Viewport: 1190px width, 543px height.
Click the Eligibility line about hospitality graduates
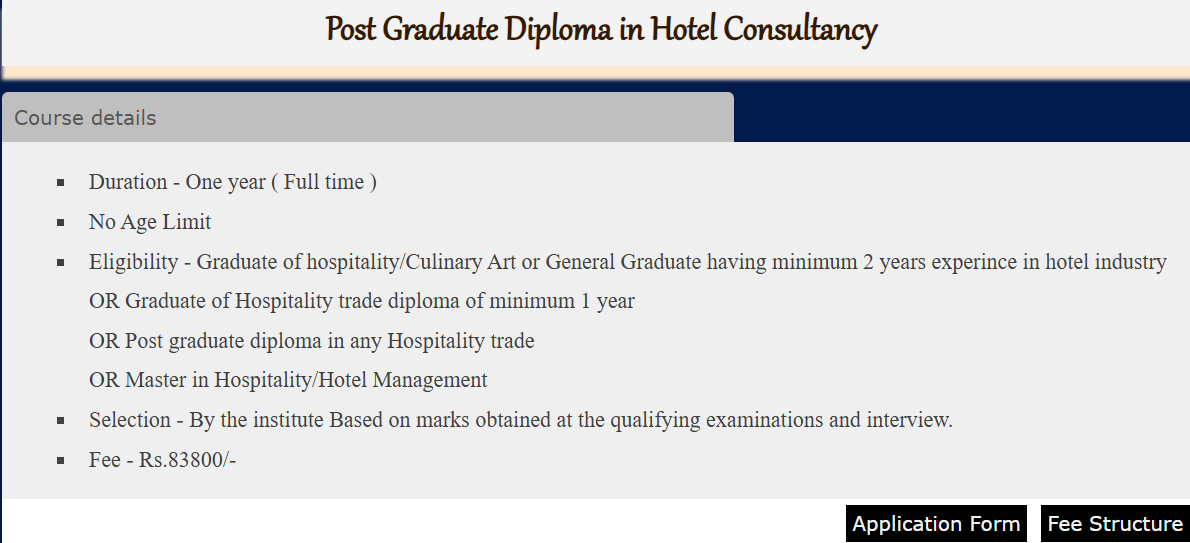click(627, 262)
